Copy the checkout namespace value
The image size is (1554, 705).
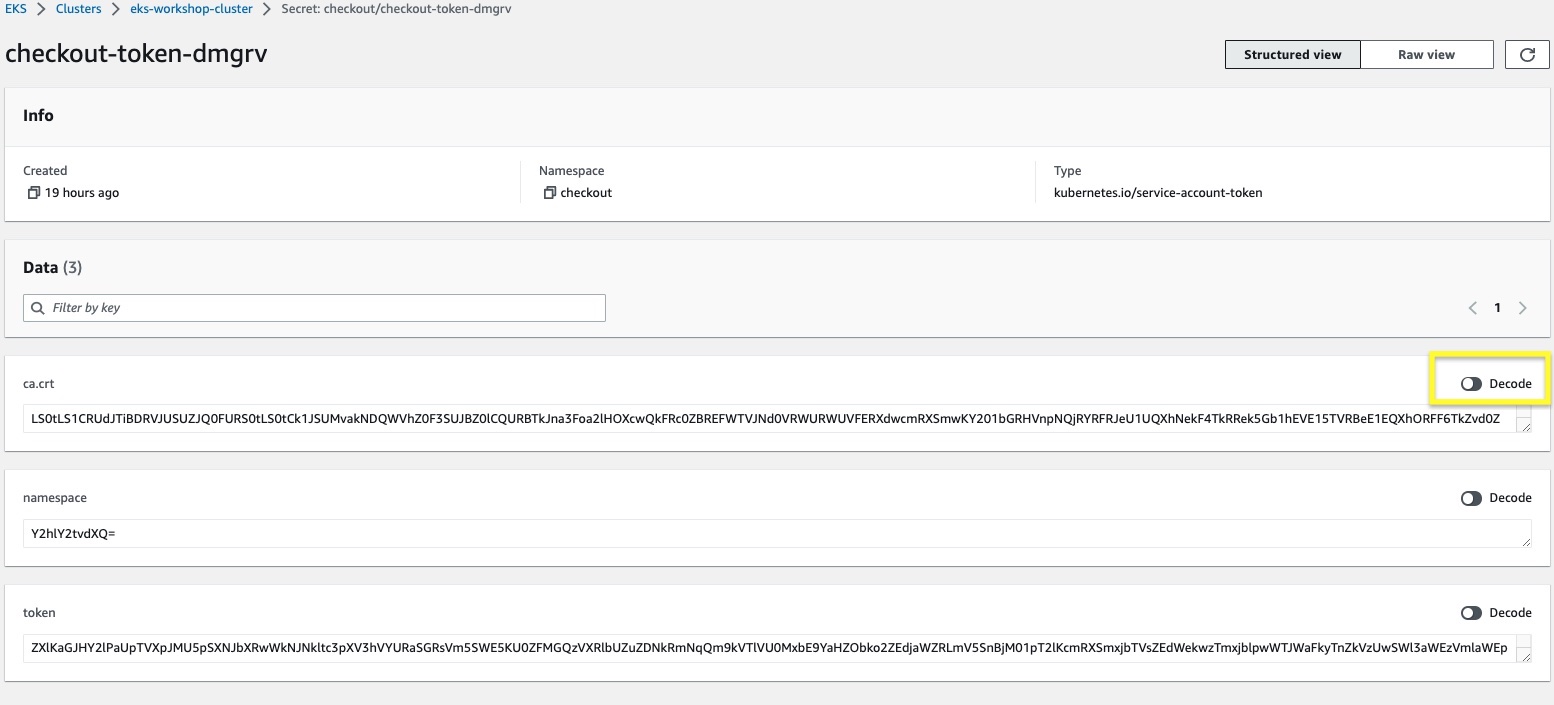549,192
